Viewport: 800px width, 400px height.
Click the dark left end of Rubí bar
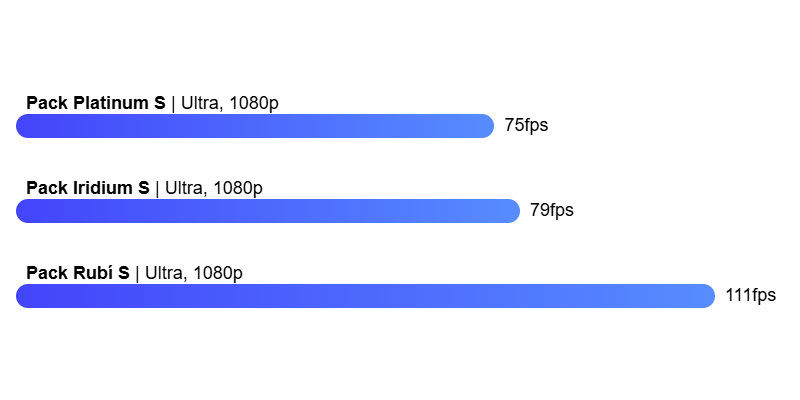point(23,296)
